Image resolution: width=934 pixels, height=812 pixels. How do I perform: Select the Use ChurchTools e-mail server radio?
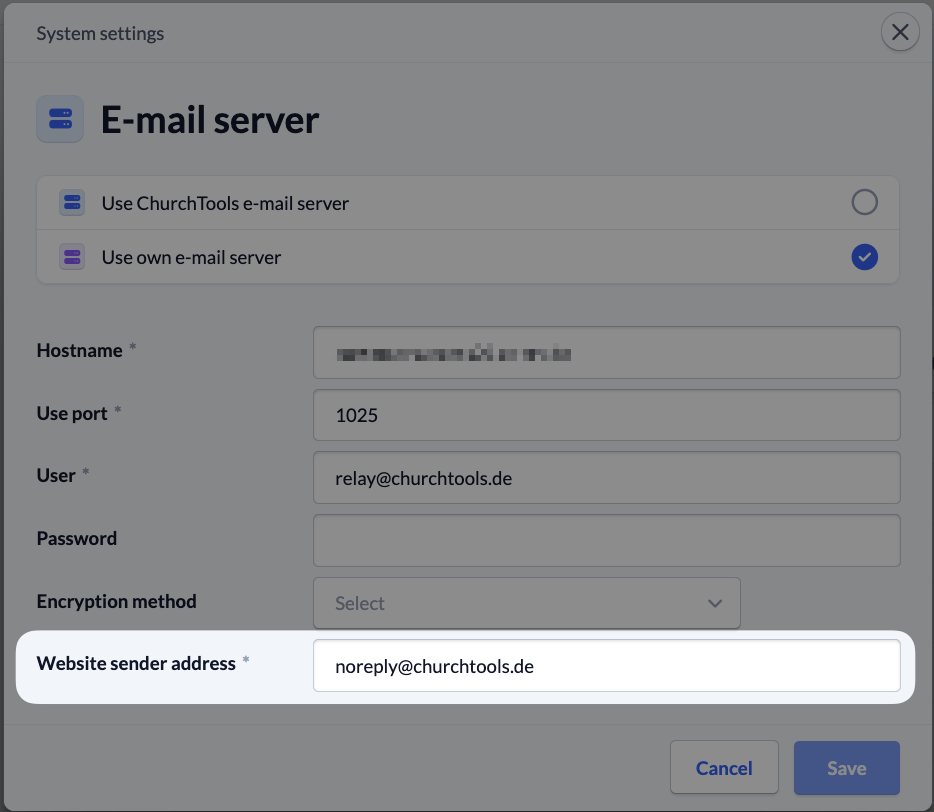click(x=864, y=202)
